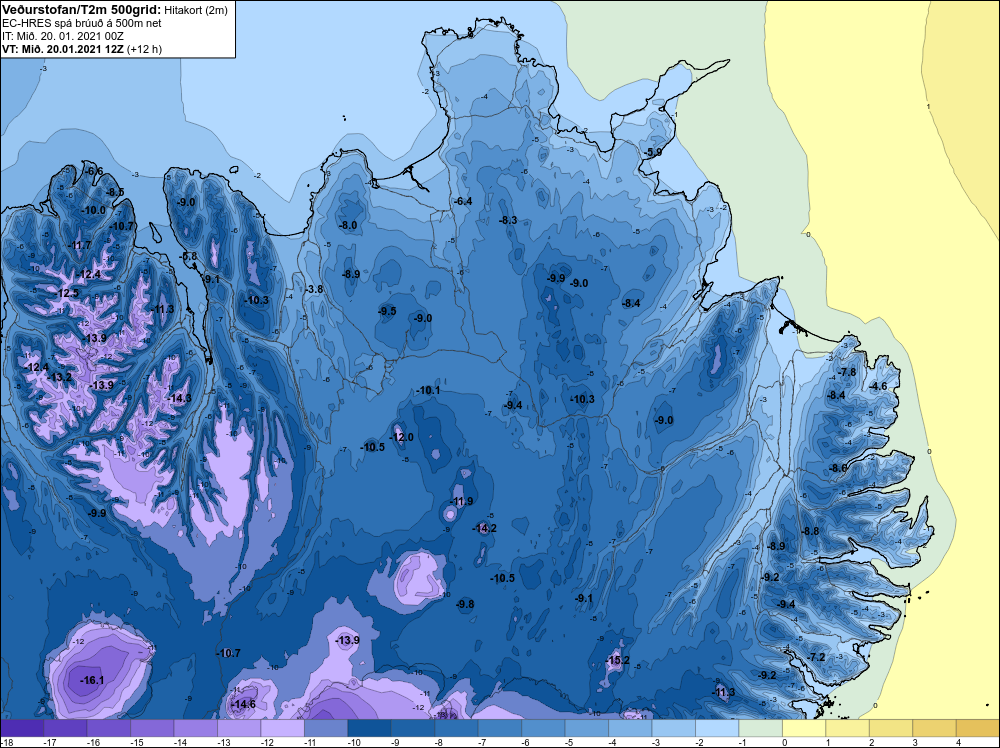
Task: Click the -13.2 temperature label
Action: (60, 377)
